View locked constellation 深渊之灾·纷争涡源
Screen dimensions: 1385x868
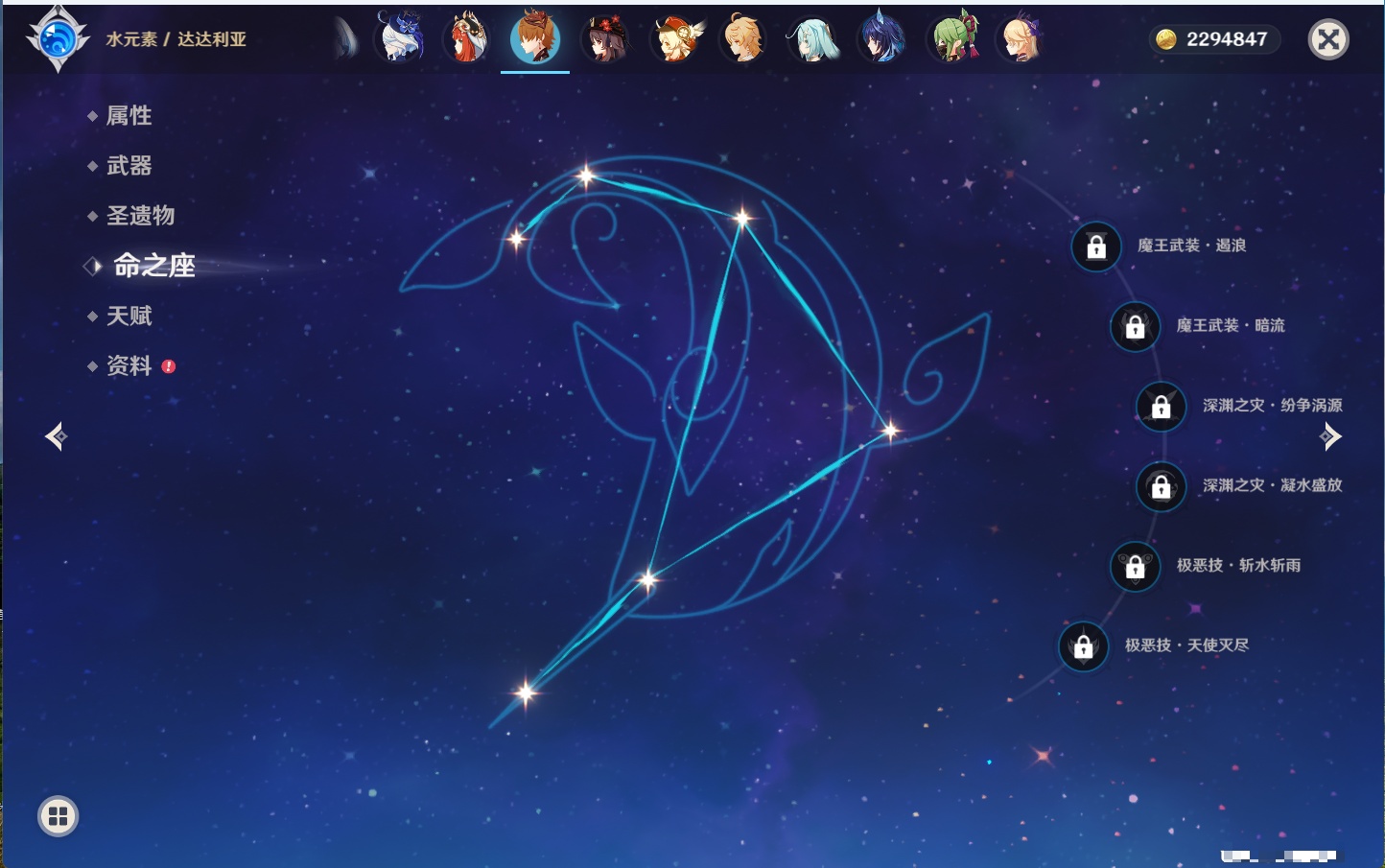[1161, 406]
